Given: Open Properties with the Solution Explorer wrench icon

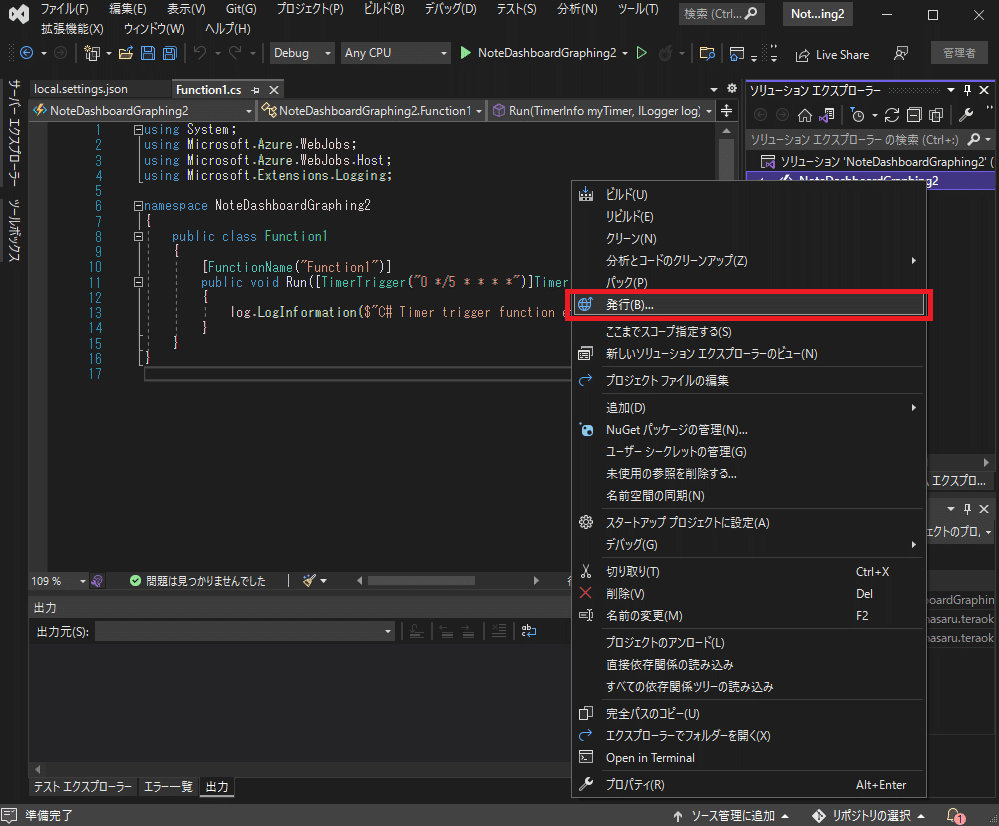Looking at the screenshot, I should 966,115.
